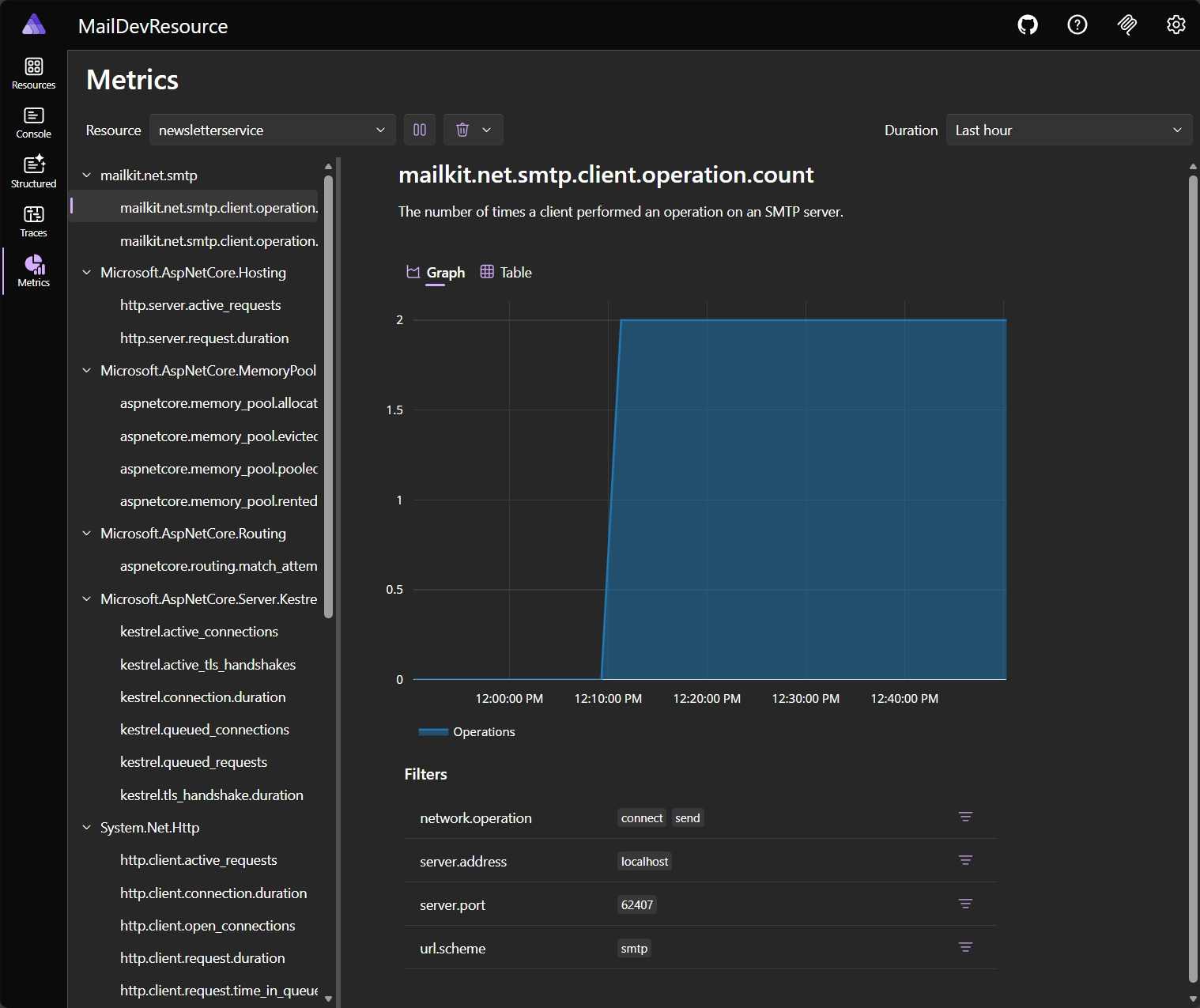The width and height of the screenshot is (1200, 1008).
Task: Select the kestrel.active_connections metric
Action: click(x=198, y=631)
